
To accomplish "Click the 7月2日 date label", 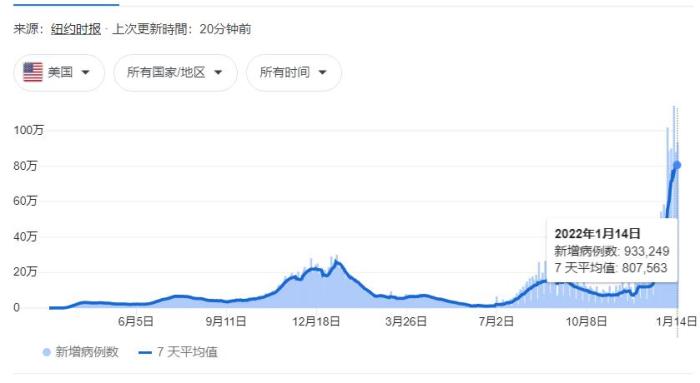I will pos(496,321).
